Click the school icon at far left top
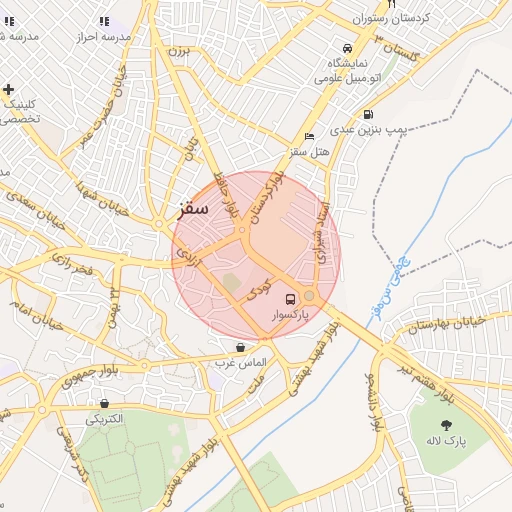The height and width of the screenshot is (512, 512). coord(9,21)
